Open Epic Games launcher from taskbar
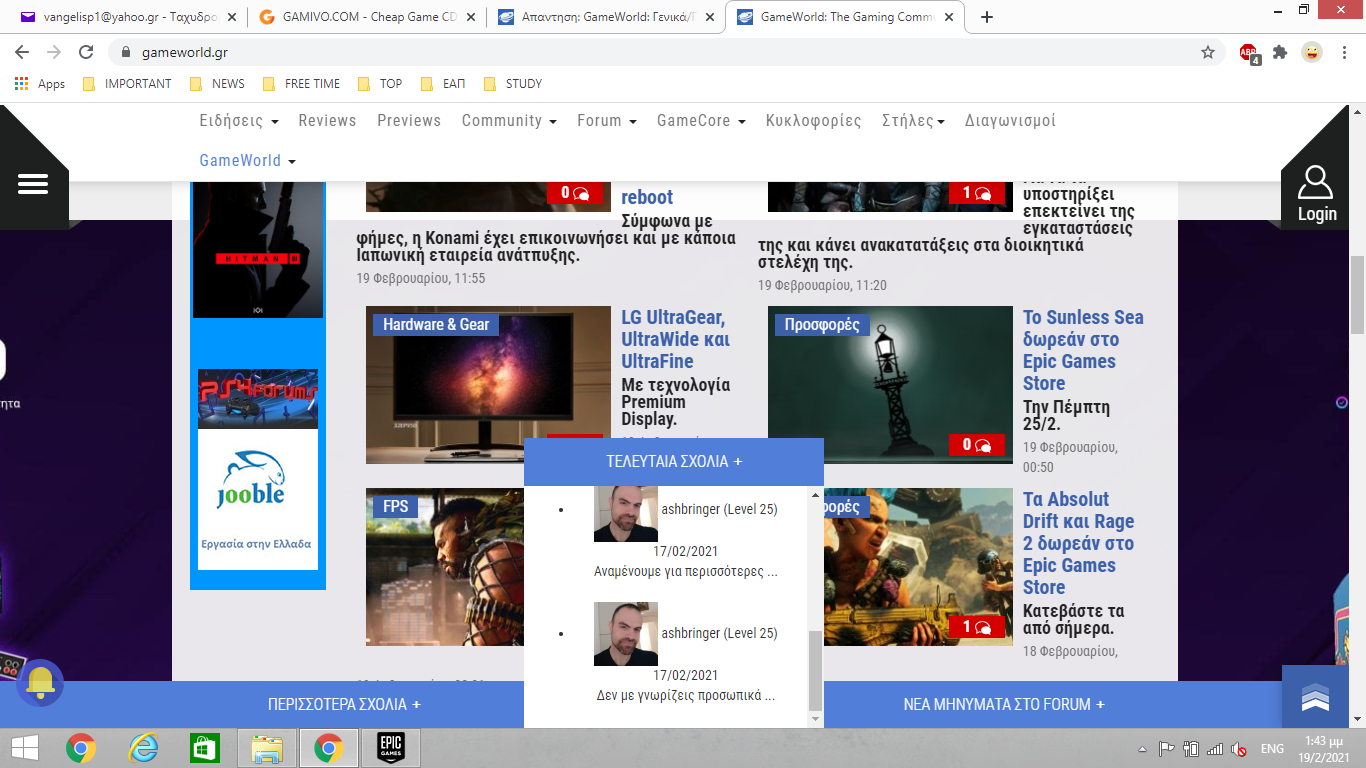Screen dimensions: 1366x768 (x=390, y=748)
